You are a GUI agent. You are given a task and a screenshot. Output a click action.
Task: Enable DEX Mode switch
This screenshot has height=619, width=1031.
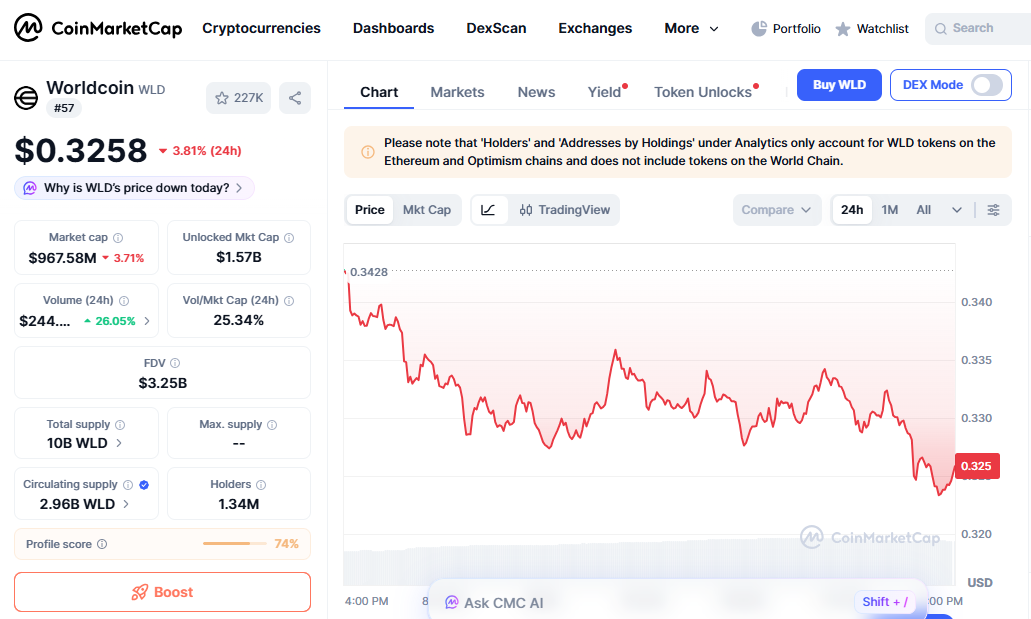(x=989, y=85)
